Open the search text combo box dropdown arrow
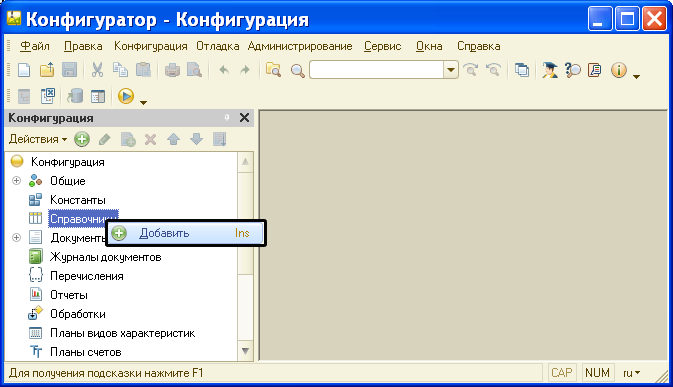Viewport: 673px width, 387px height. pyautogui.click(x=451, y=70)
